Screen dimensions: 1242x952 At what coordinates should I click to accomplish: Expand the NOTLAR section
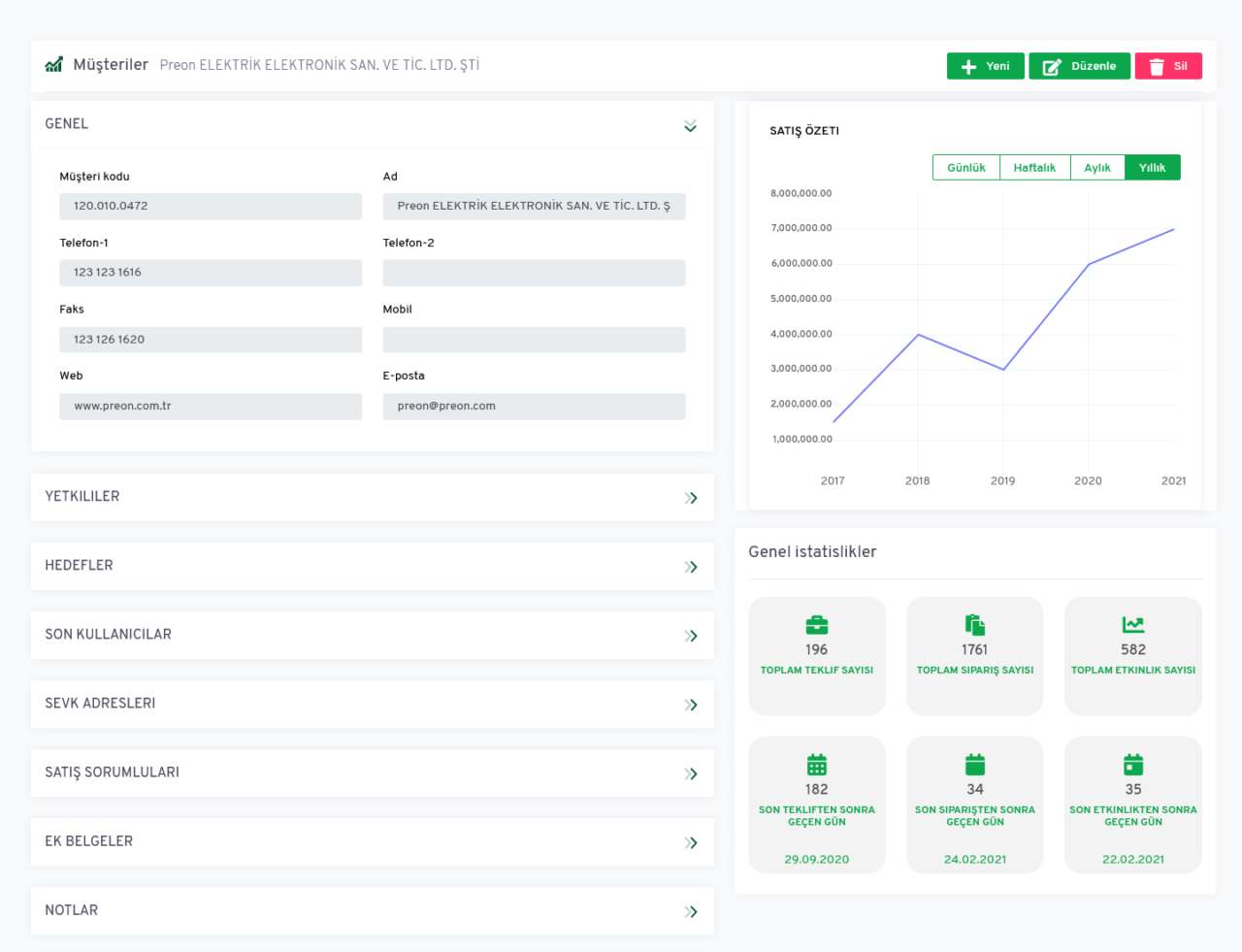(x=691, y=911)
